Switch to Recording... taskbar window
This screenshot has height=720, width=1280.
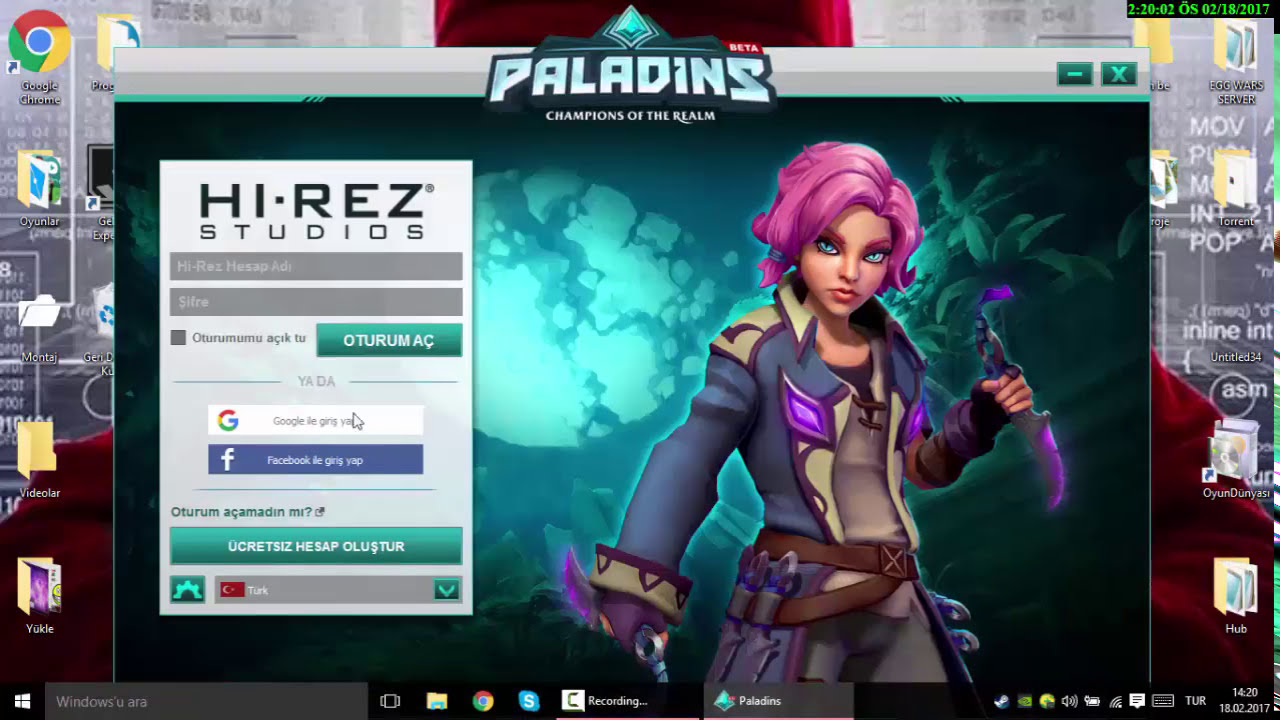628,701
